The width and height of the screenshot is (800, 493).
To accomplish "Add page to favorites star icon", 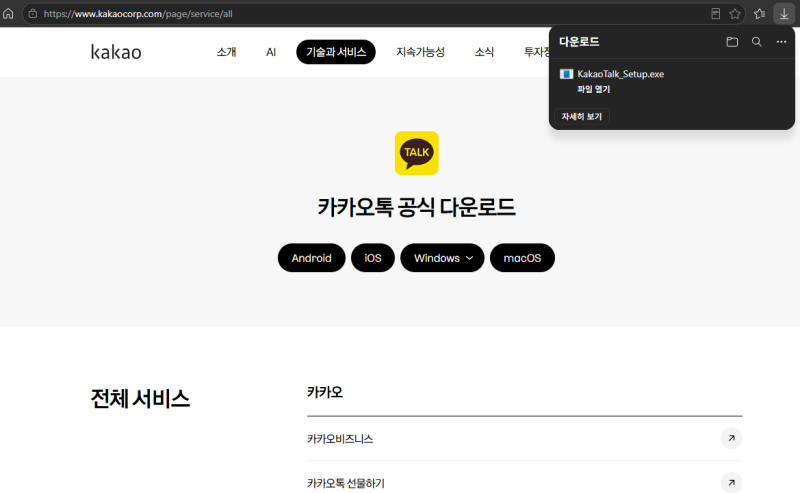I will [x=735, y=14].
